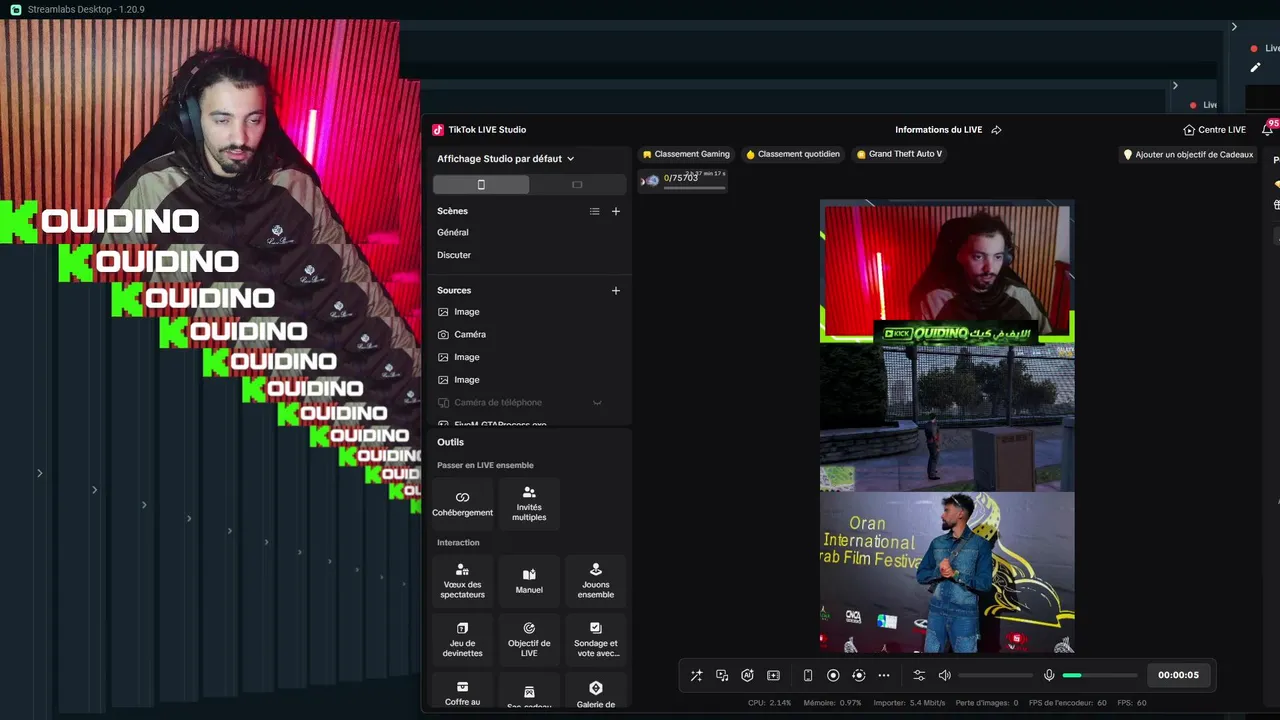The height and width of the screenshot is (720, 1280).
Task: Click the Outils section header
Action: [x=450, y=442]
